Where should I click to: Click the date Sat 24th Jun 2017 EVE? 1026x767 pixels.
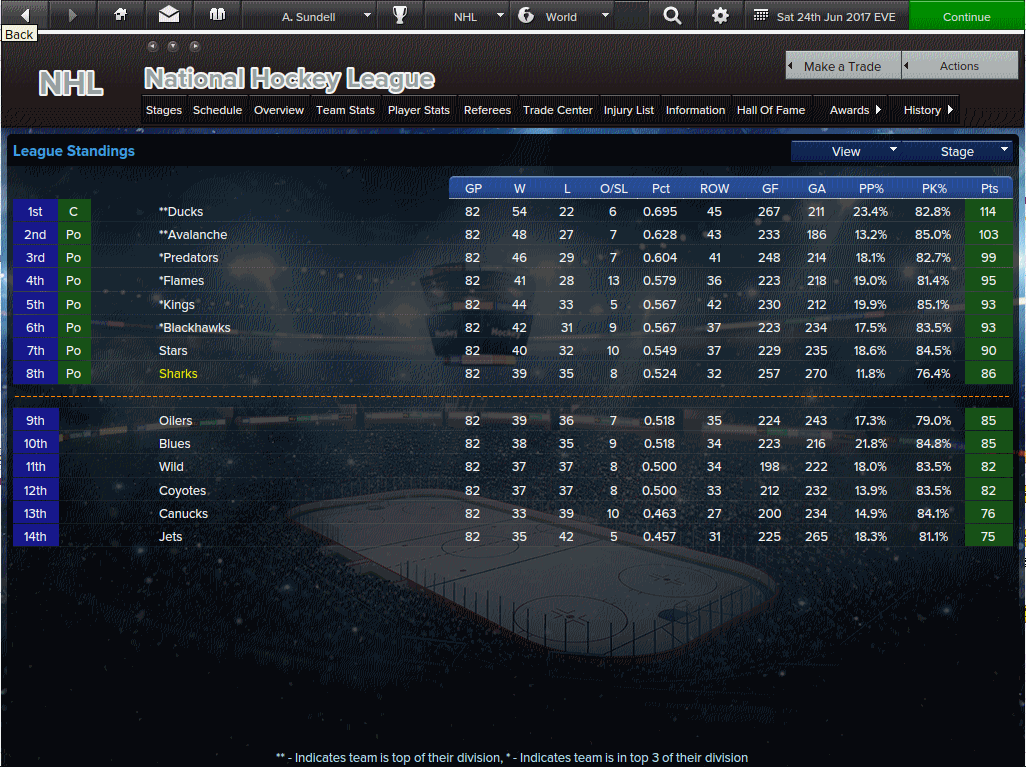pos(836,16)
